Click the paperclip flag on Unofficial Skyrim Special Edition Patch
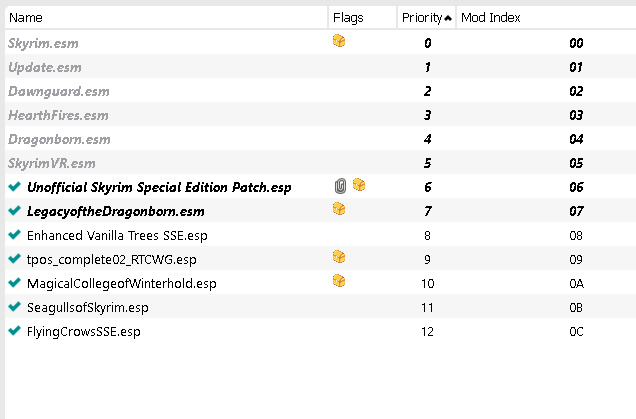Screen dimensions: 636x419 pyautogui.click(x=340, y=186)
